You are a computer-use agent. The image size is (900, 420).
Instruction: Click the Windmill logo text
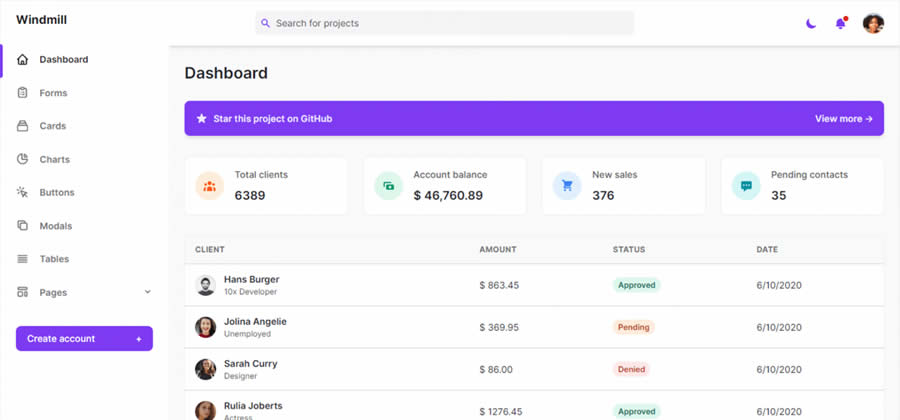point(41,20)
